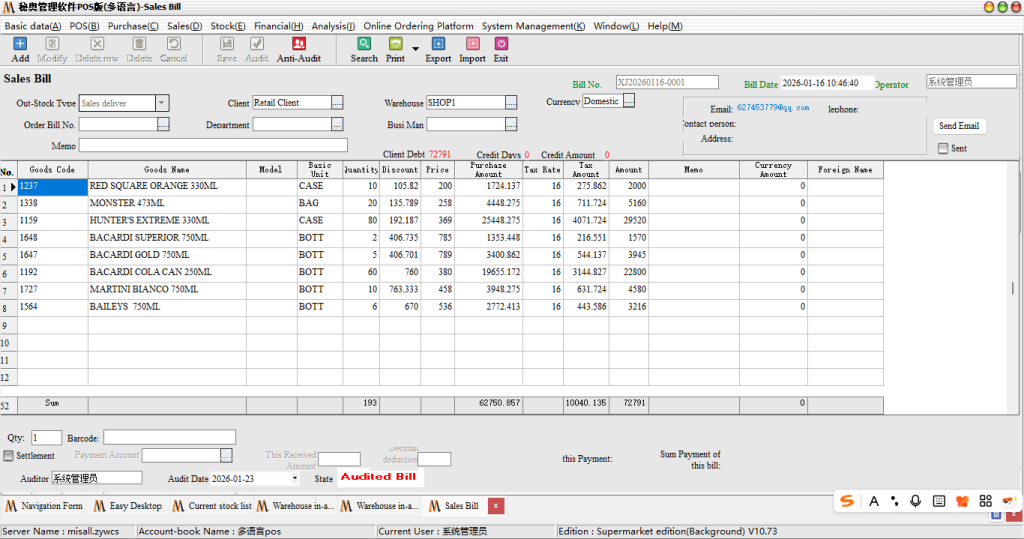
Task: Toggle the Sent checkbox
Action: pyautogui.click(x=943, y=149)
